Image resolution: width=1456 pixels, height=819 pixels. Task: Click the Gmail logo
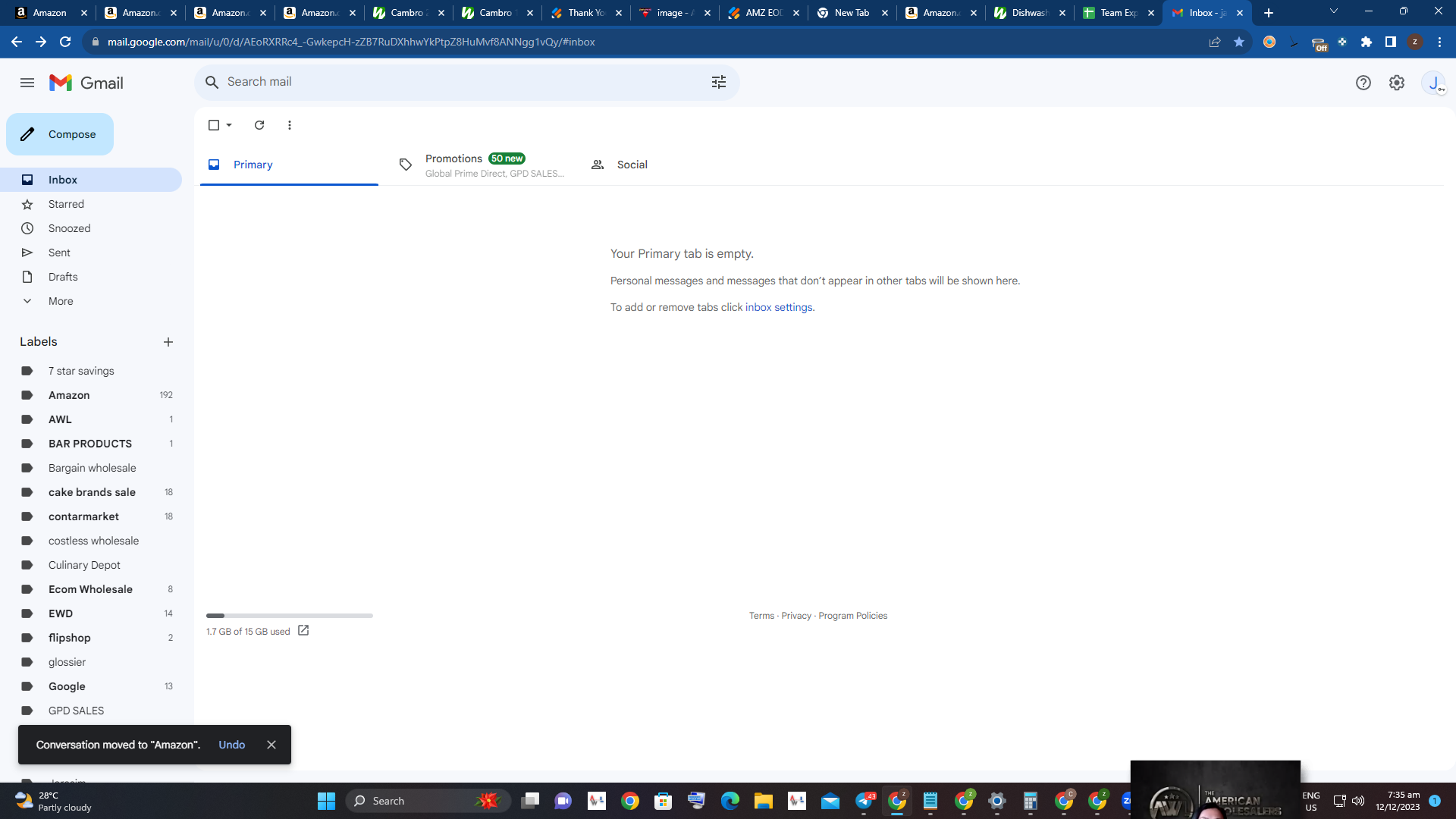click(x=86, y=83)
